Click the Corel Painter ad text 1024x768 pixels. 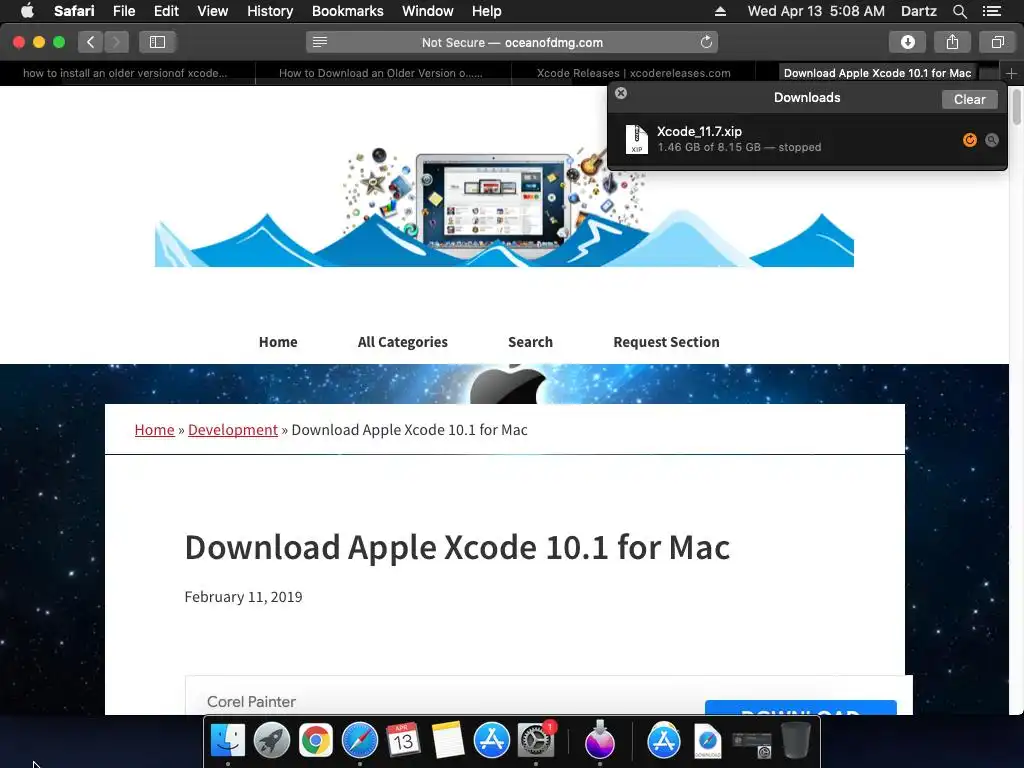[251, 701]
